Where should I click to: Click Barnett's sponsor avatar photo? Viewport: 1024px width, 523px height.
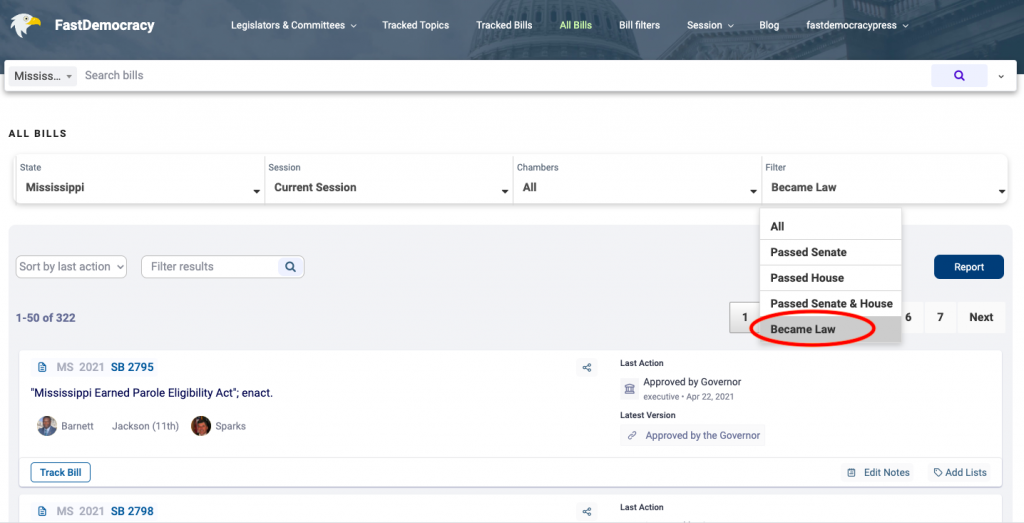point(47,426)
